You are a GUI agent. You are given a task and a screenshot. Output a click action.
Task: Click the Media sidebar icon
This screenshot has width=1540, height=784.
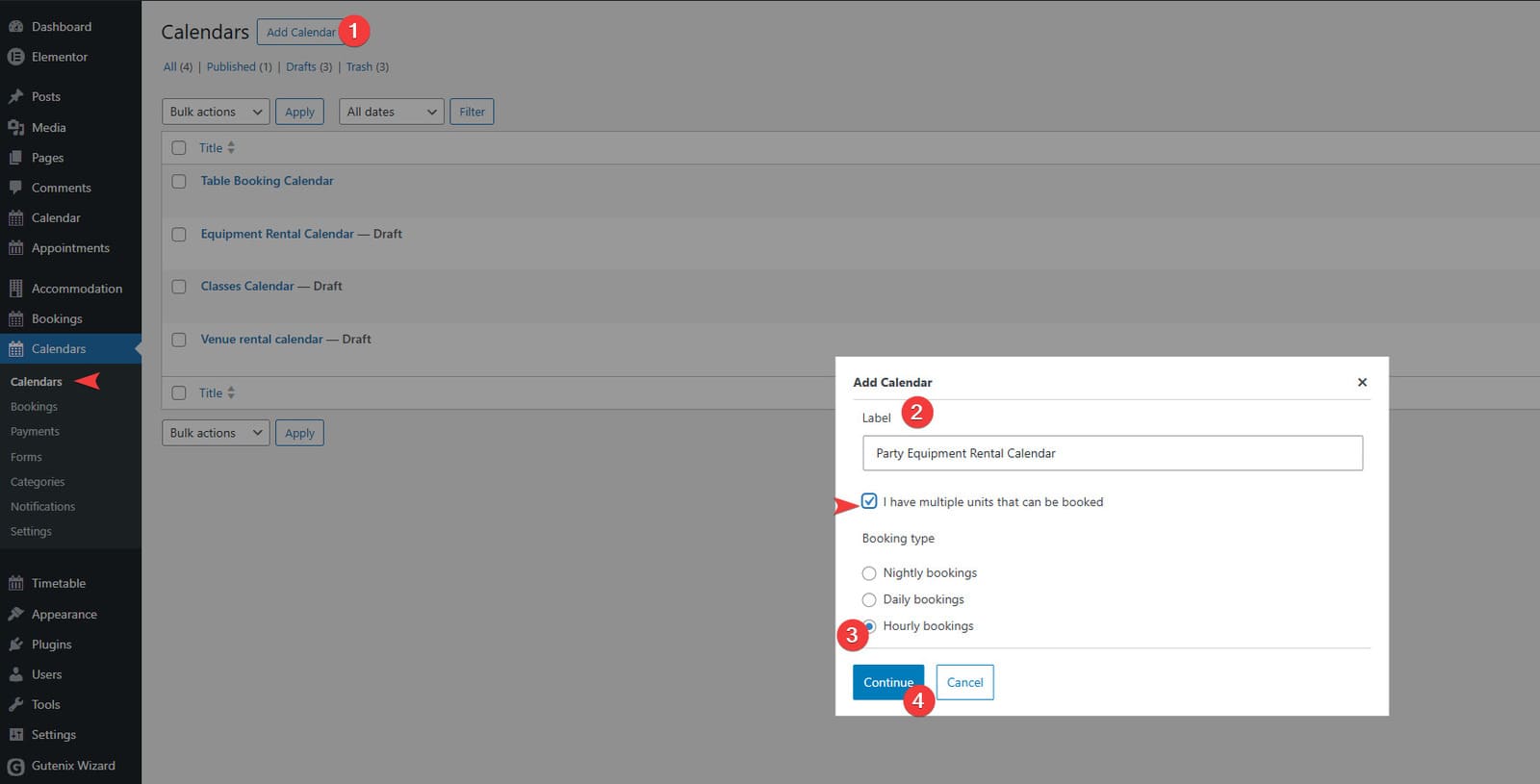coord(15,127)
